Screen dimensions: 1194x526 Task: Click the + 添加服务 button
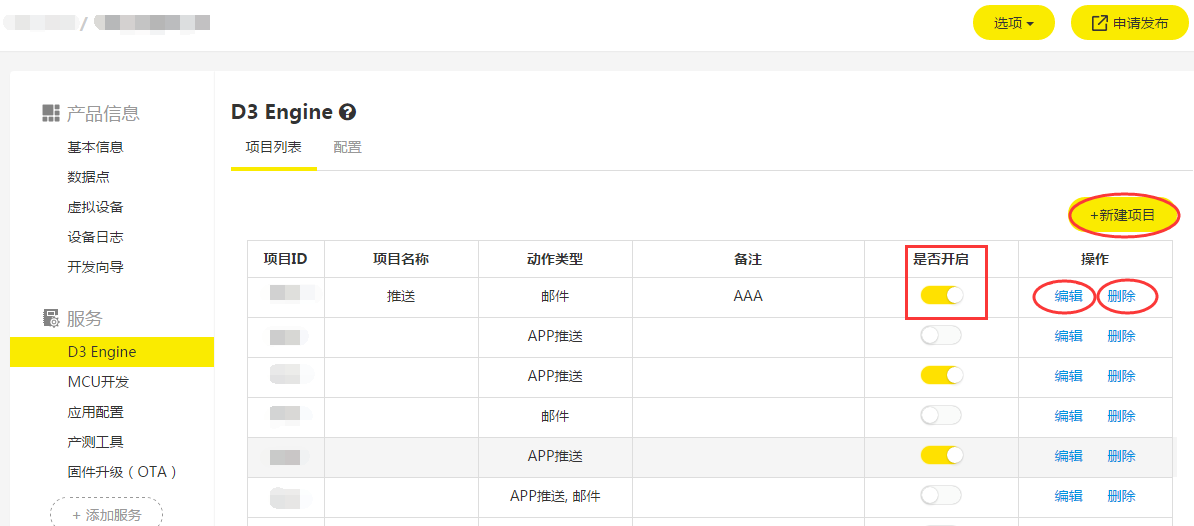(x=106, y=514)
